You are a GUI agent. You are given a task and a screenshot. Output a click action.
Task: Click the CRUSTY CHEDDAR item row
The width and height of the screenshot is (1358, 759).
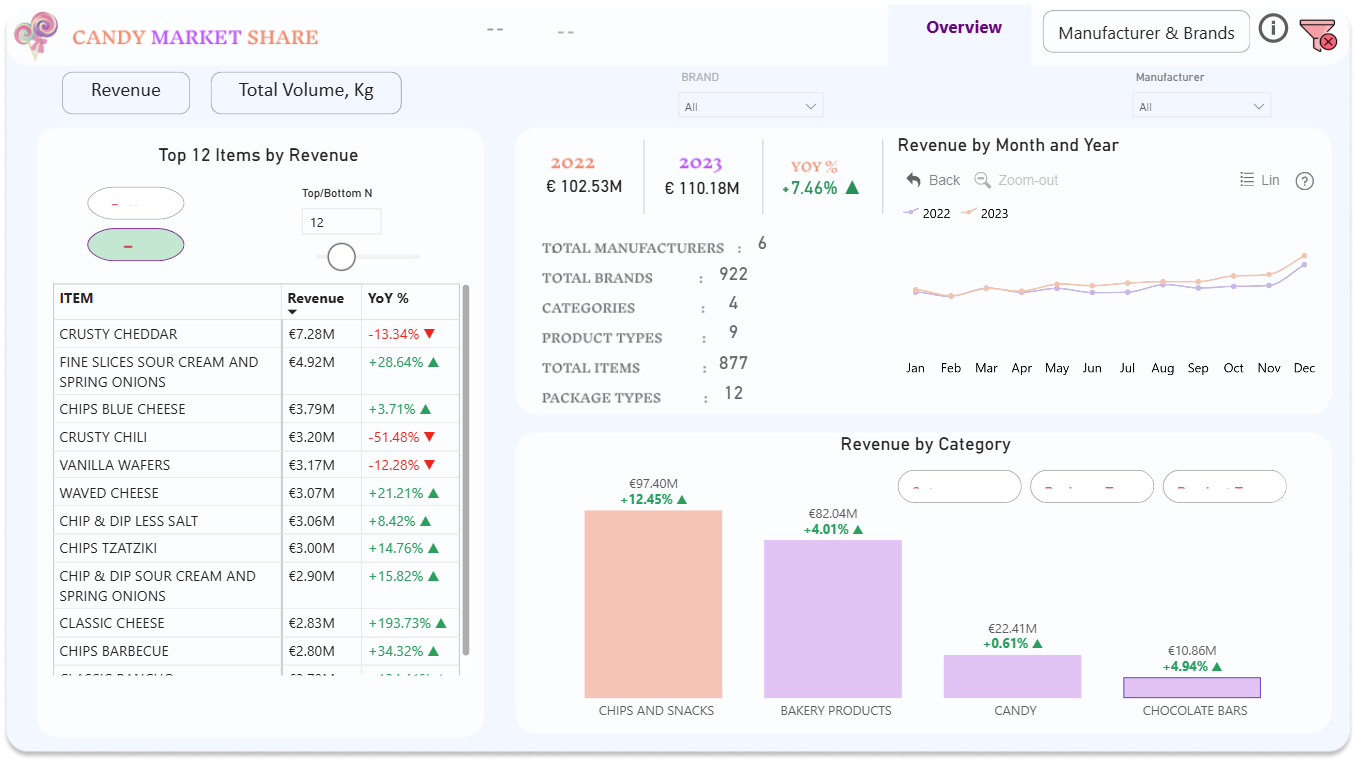pyautogui.click(x=258, y=334)
